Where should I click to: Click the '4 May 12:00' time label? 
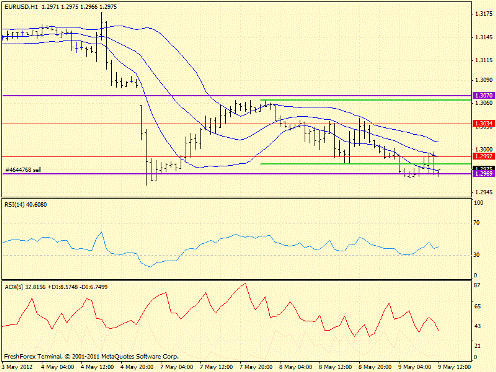97,367
